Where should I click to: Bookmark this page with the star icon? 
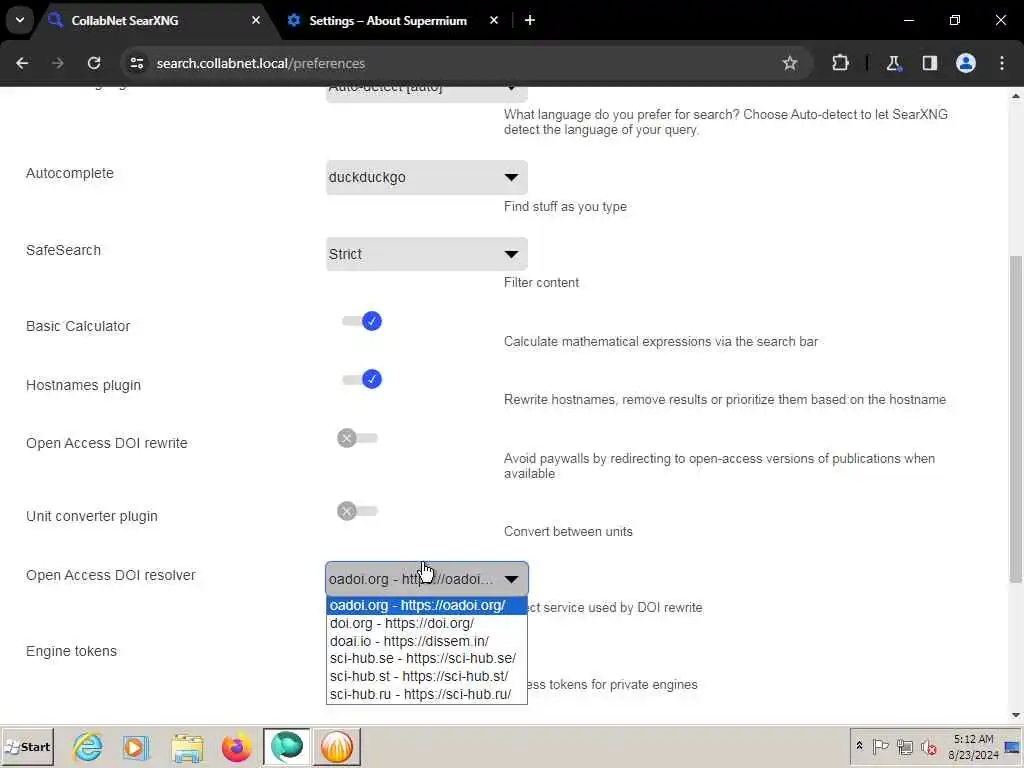tap(790, 63)
